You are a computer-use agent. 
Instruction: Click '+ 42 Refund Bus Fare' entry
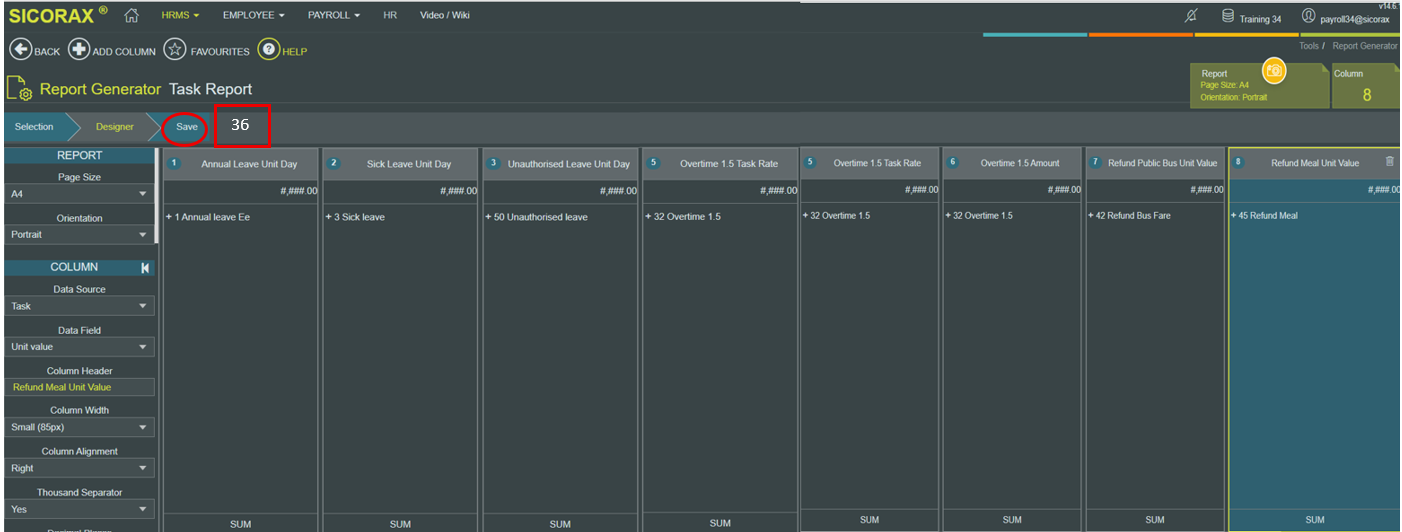click(x=1130, y=215)
